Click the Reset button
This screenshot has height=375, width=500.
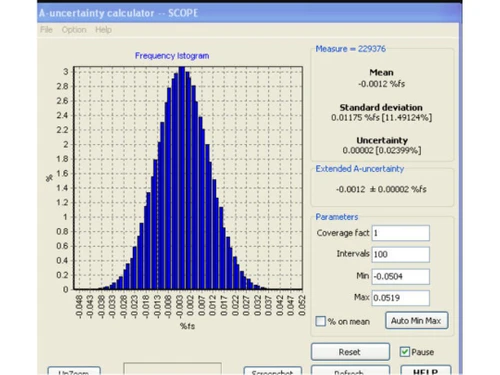point(350,352)
